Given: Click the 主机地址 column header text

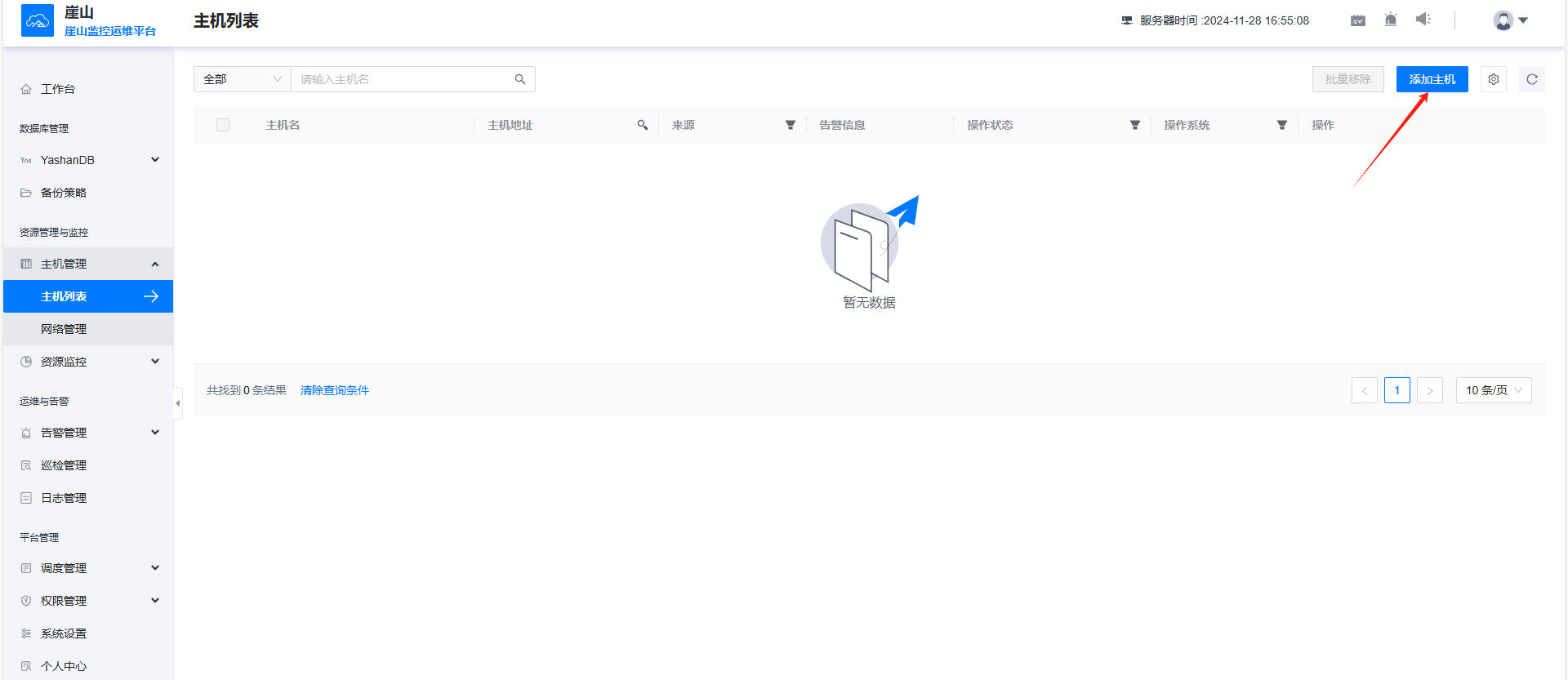Looking at the screenshot, I should [x=510, y=125].
